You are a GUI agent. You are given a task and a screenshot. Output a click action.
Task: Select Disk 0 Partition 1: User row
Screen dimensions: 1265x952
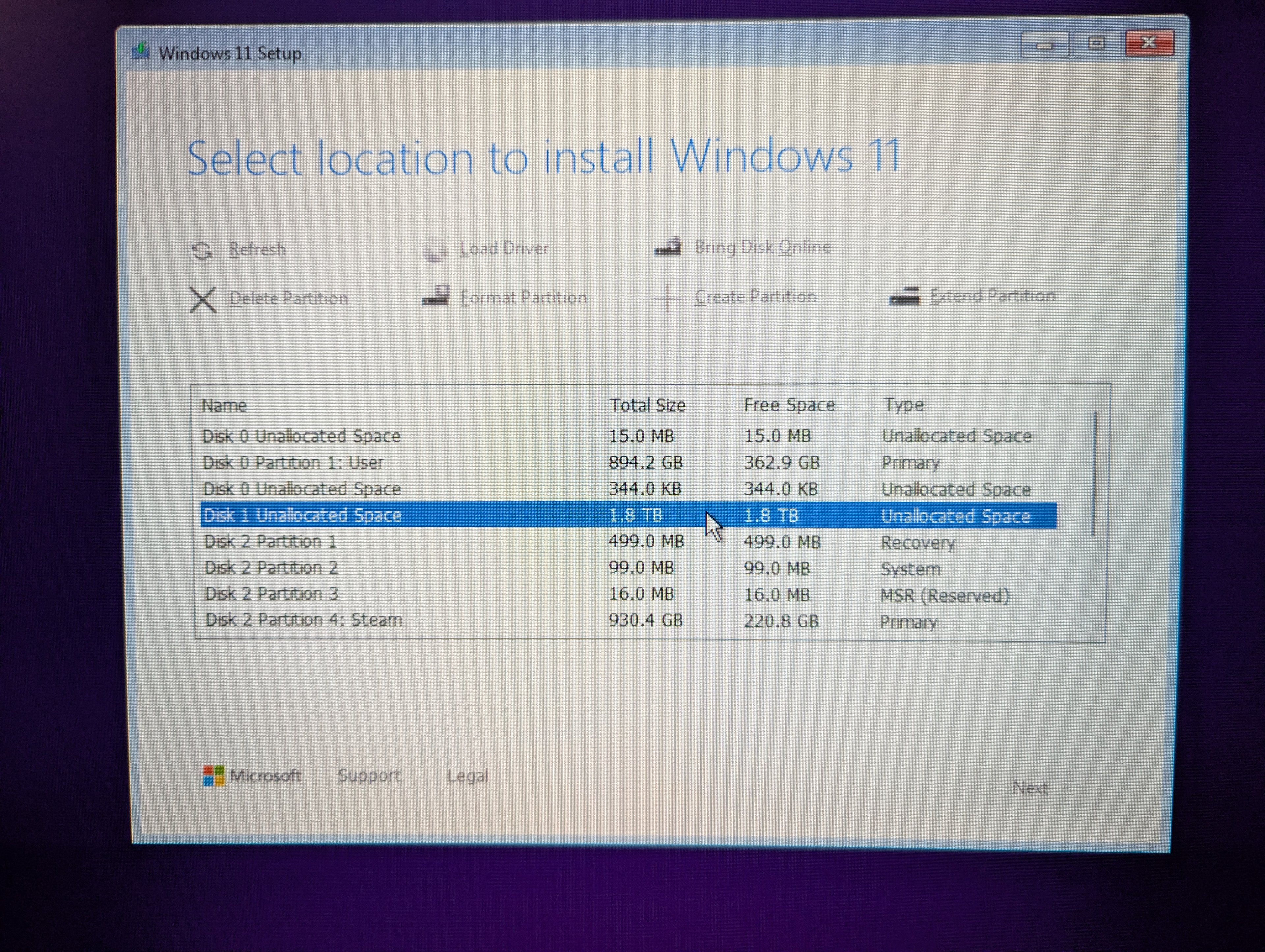point(293,463)
